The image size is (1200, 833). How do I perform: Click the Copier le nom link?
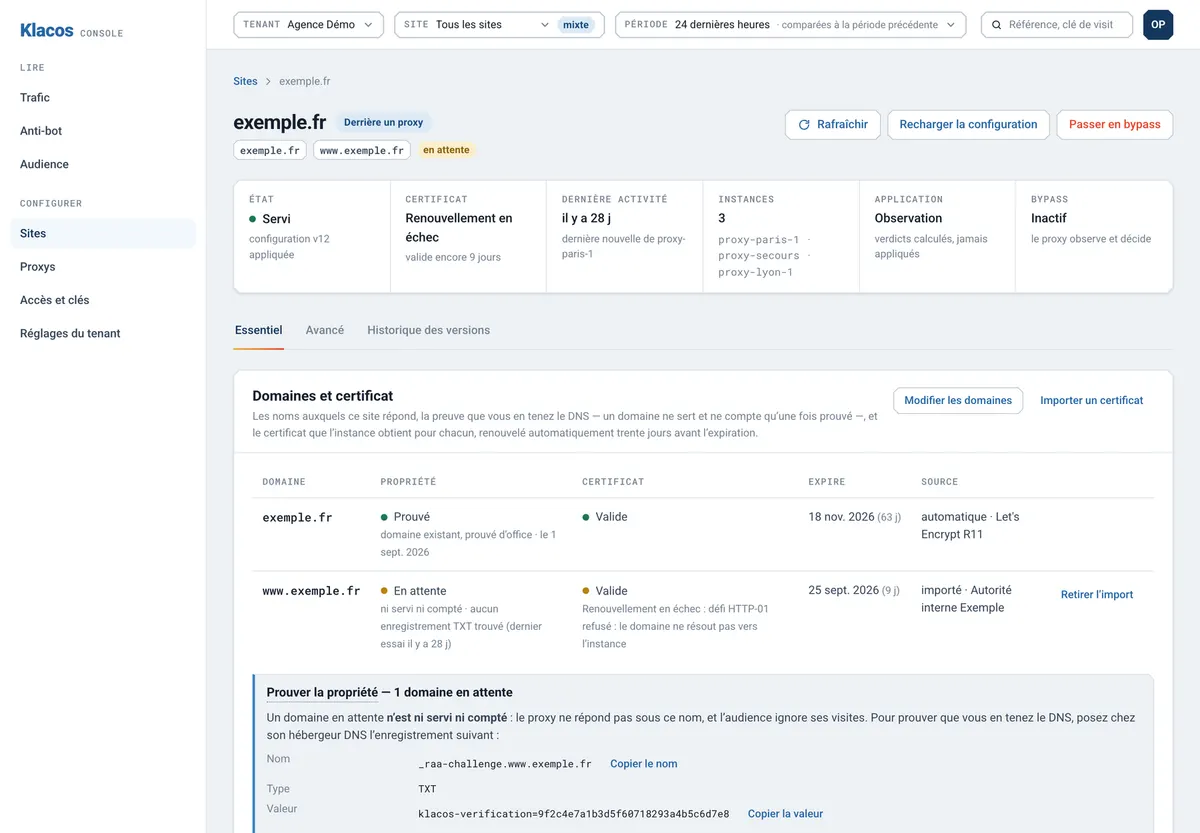(x=644, y=764)
